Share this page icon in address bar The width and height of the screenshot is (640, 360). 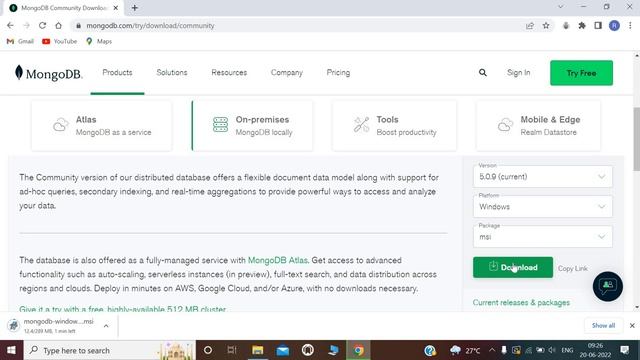coord(530,25)
